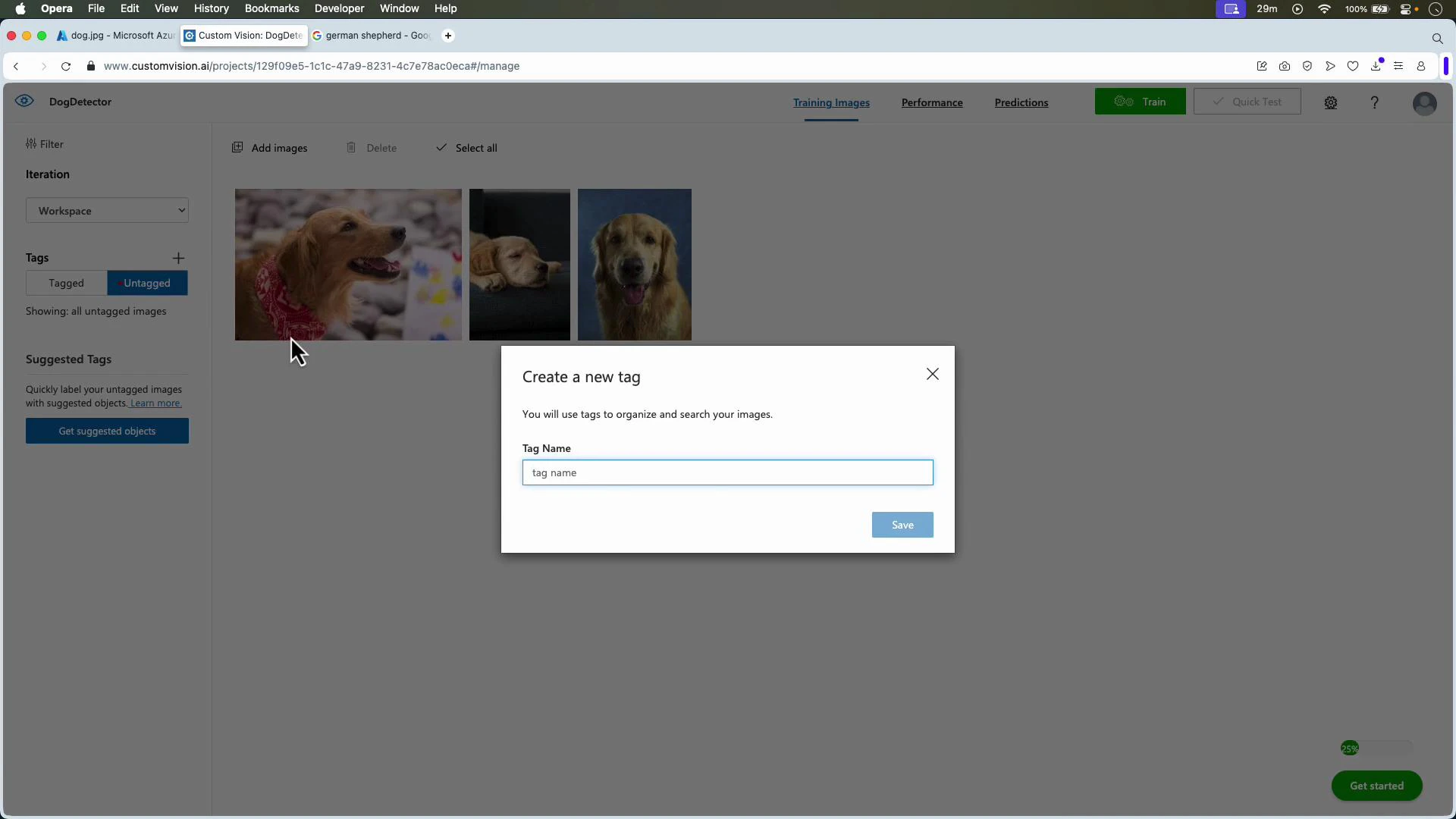The image size is (1456, 819).
Task: Open Opera easy setup sliders icon
Action: coord(1398,66)
